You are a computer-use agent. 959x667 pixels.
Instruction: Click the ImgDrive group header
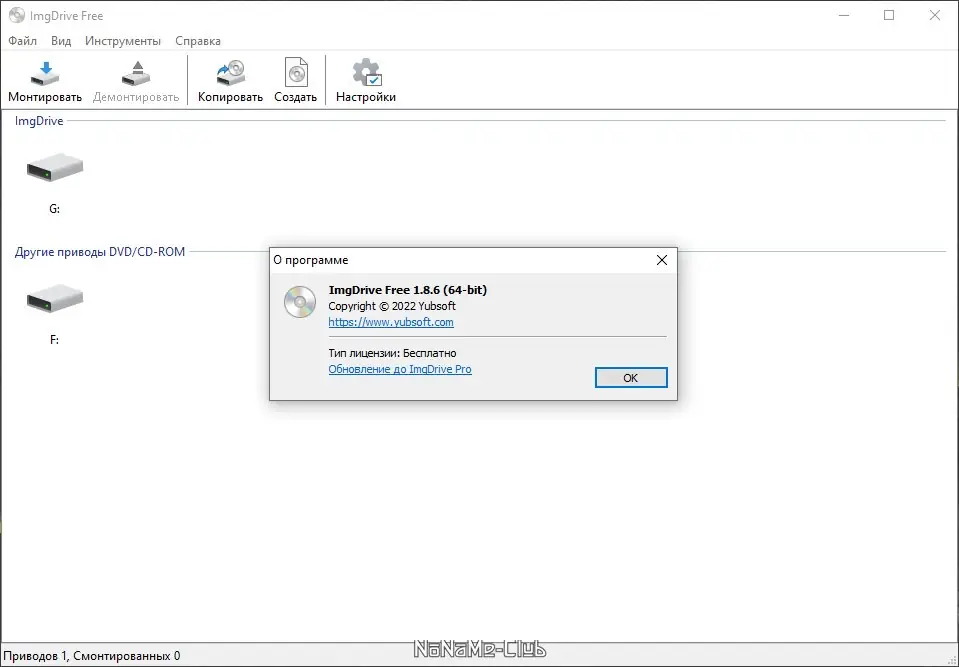39,121
